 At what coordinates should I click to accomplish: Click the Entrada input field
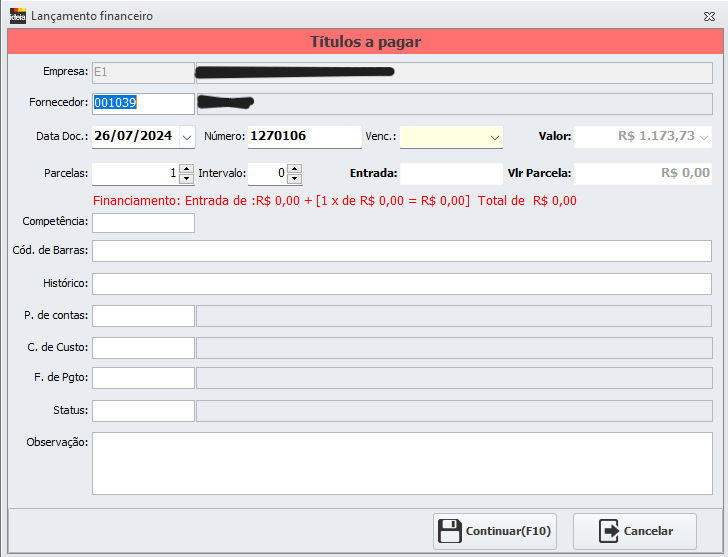pos(450,173)
